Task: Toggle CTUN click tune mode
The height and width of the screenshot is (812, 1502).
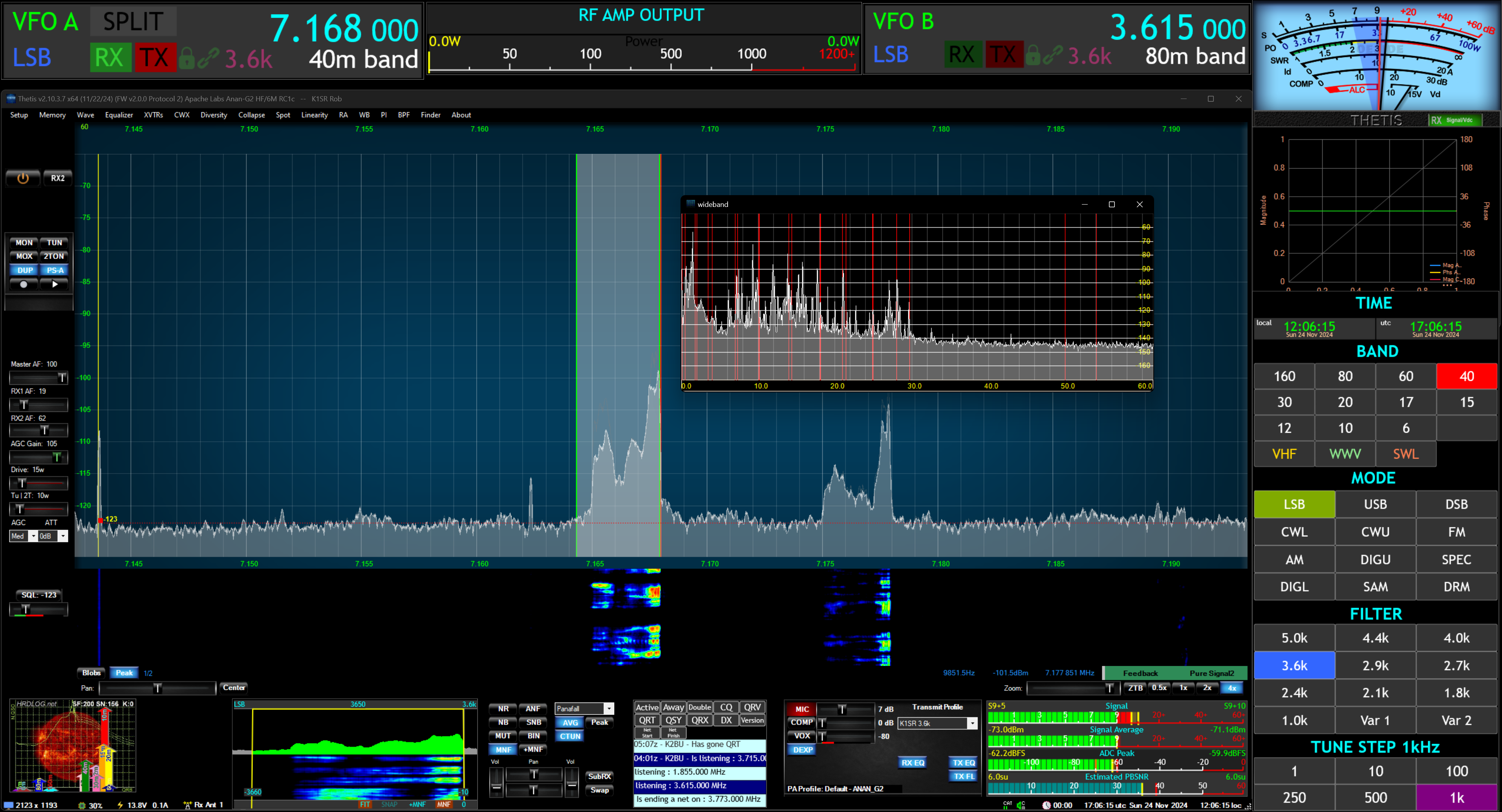Action: 570,736
